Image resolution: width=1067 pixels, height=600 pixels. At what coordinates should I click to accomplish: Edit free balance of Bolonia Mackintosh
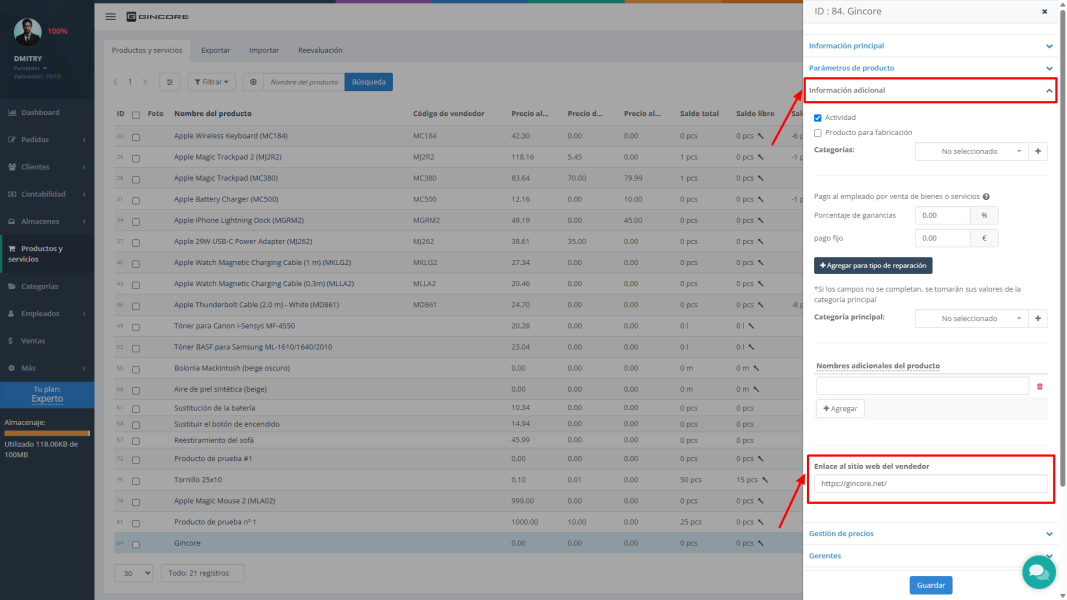(756, 368)
